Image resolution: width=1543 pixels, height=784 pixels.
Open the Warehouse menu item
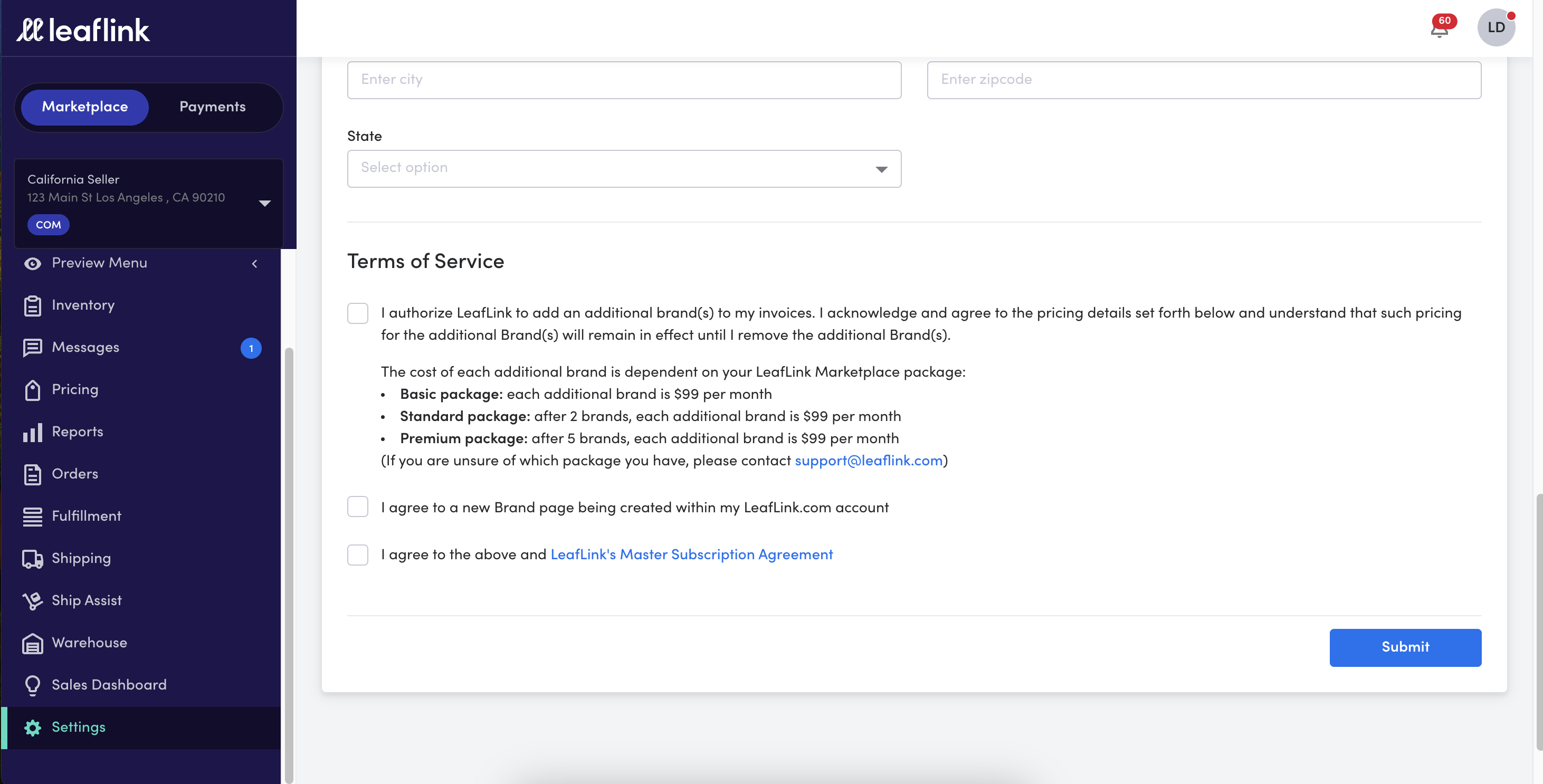[141, 643]
